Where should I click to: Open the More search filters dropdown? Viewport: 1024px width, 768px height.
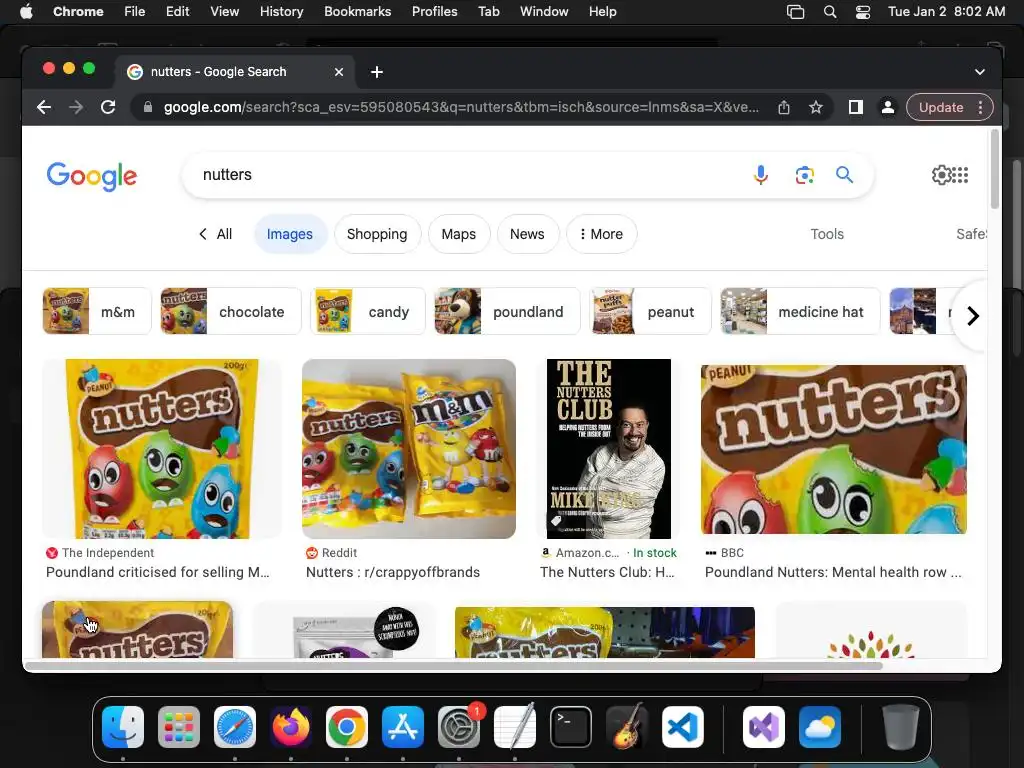pyautogui.click(x=601, y=234)
